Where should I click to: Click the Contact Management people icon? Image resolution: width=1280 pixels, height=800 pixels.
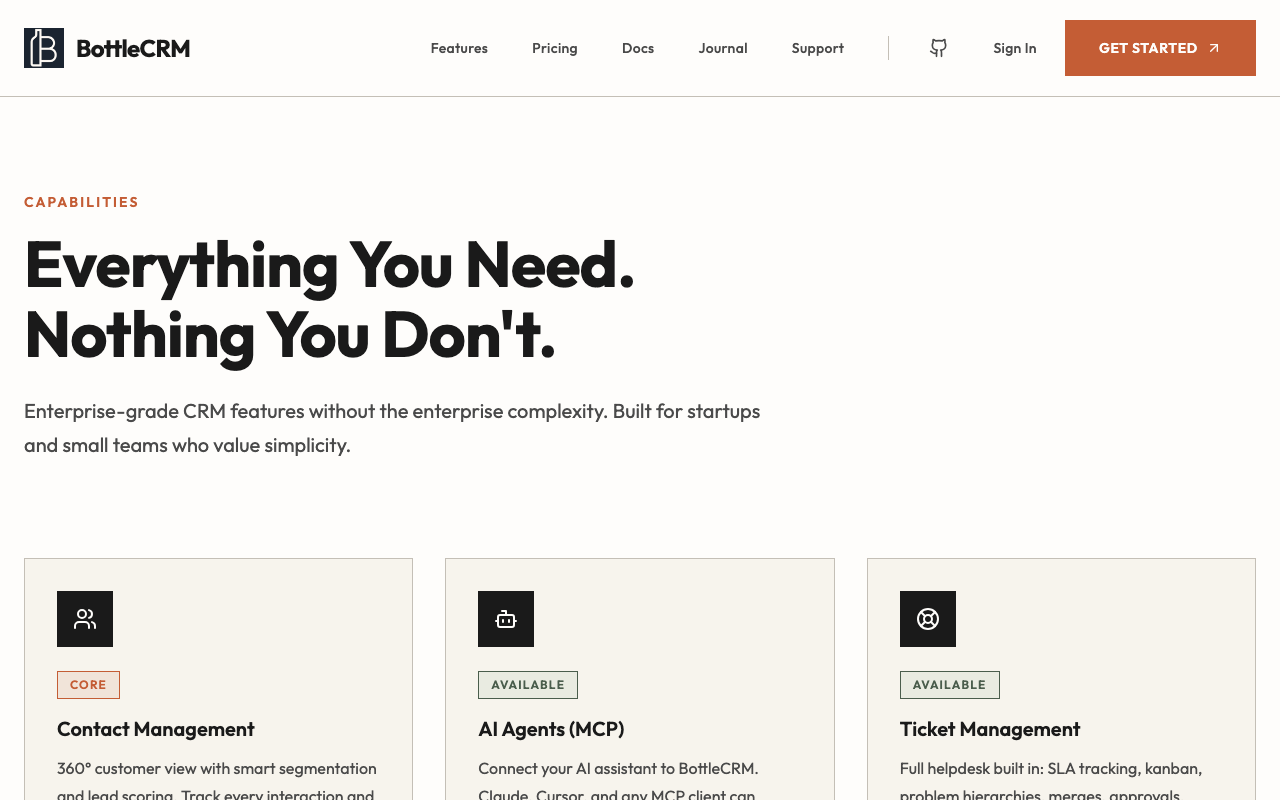click(x=85, y=619)
